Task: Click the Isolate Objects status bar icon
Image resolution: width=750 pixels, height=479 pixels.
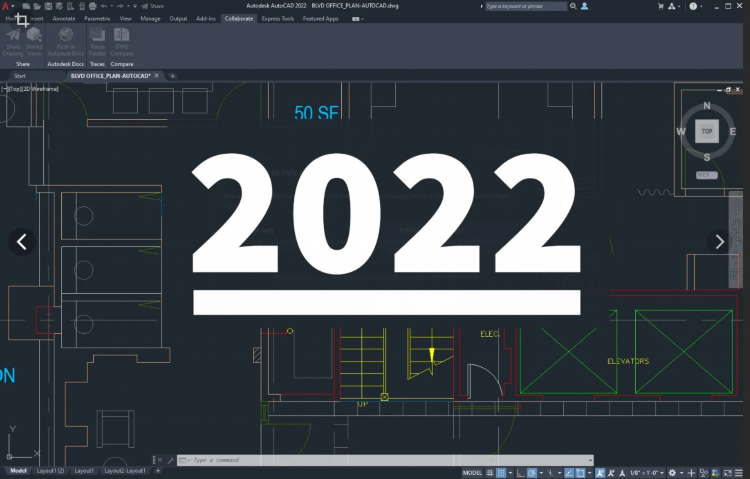Action: pos(704,473)
